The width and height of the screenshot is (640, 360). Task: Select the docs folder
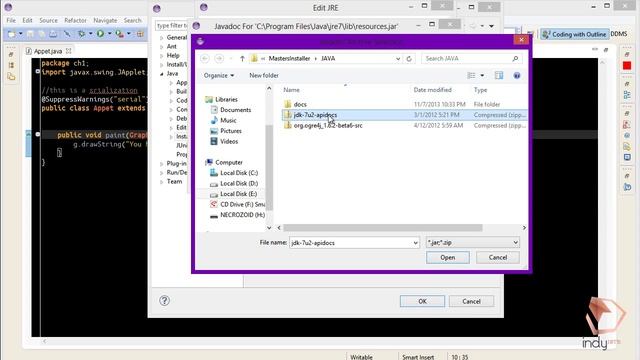tap(300, 104)
